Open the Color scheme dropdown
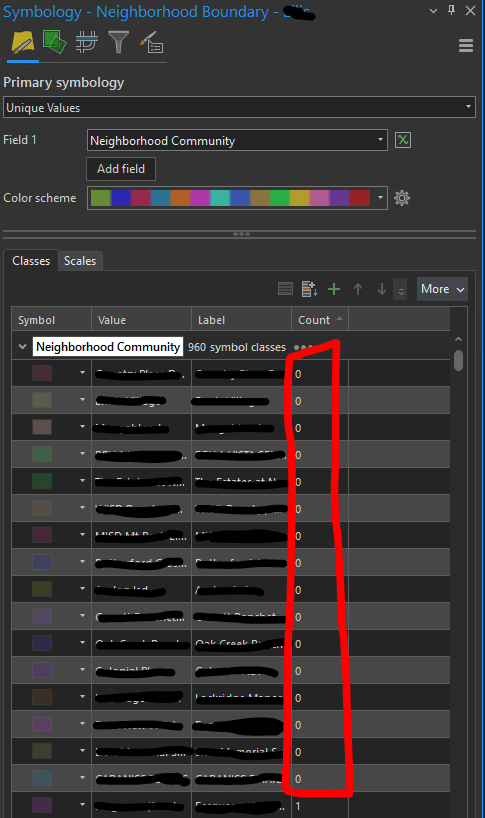Screen dimensions: 485x818 (237, 198)
